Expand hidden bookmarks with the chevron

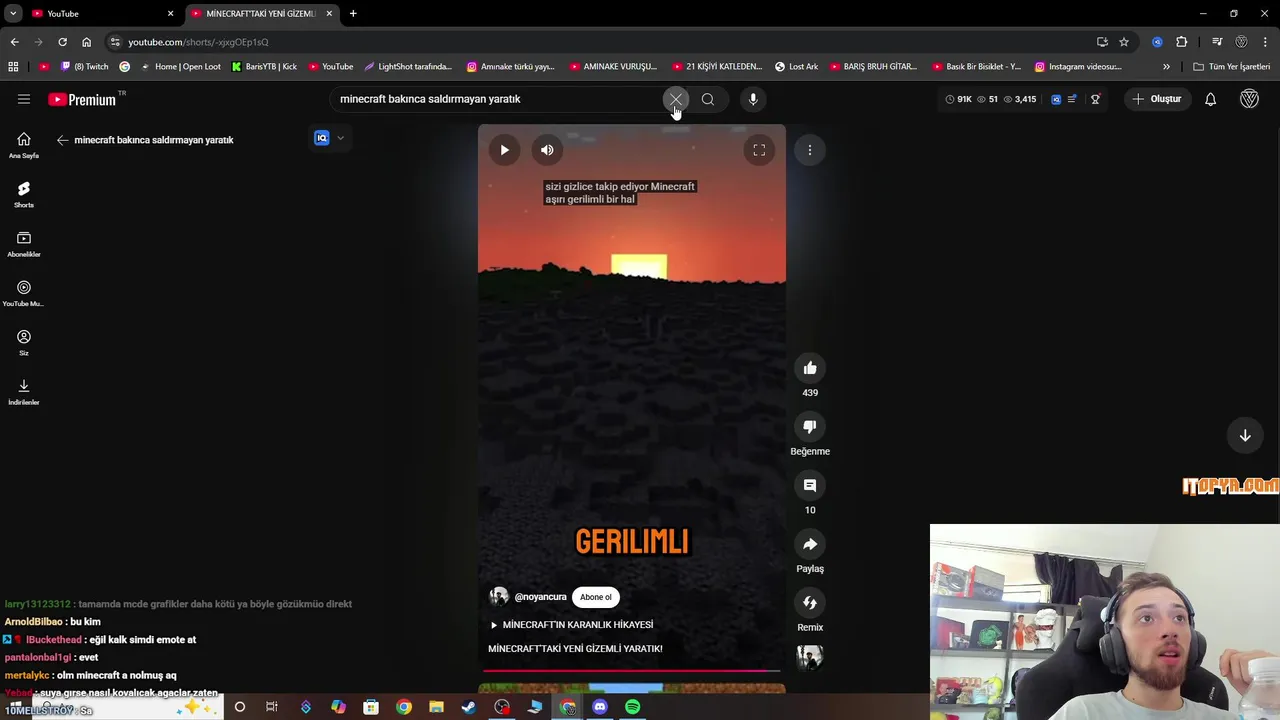click(1166, 67)
